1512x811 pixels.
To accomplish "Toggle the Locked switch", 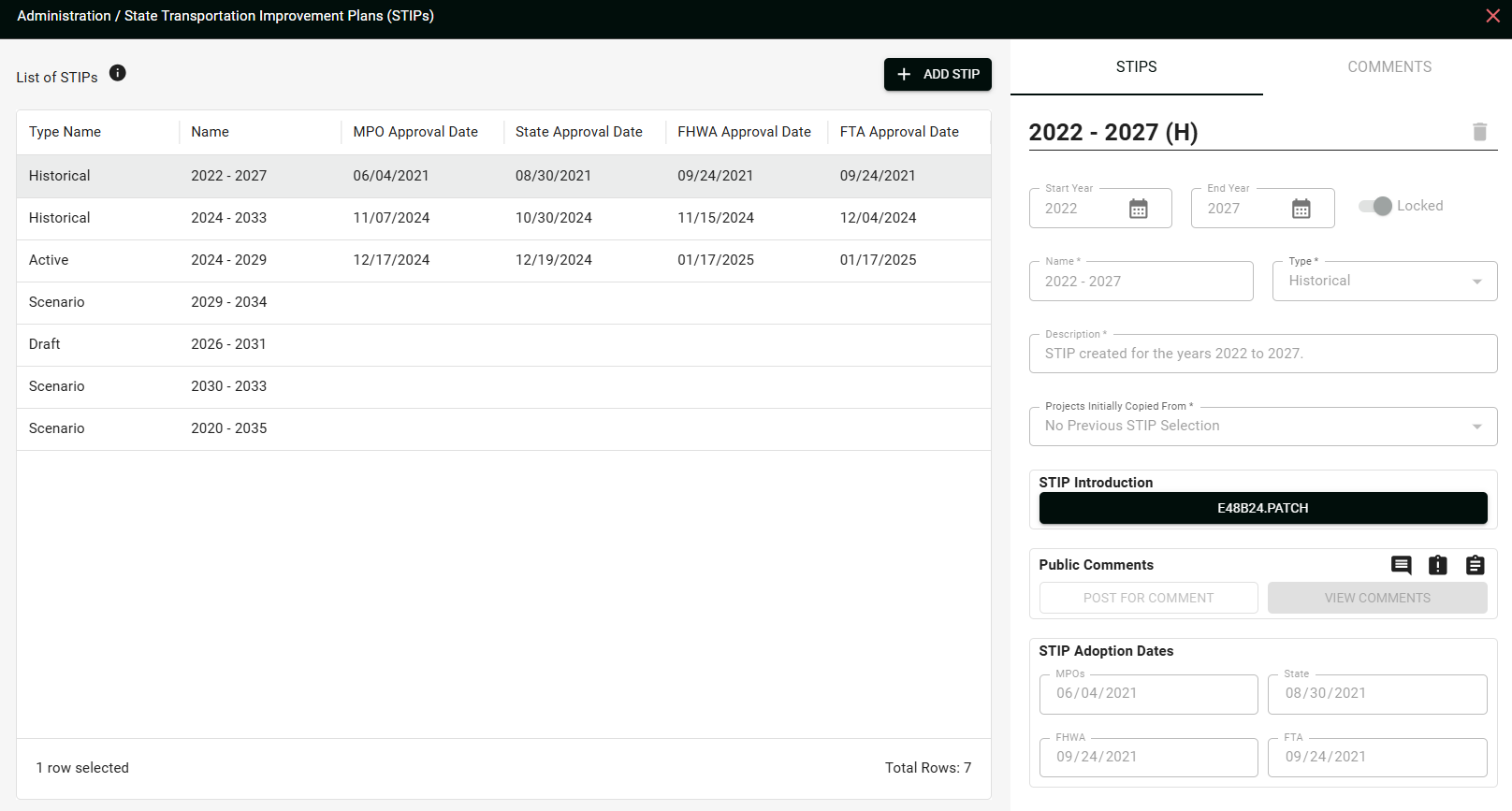I will [1375, 206].
